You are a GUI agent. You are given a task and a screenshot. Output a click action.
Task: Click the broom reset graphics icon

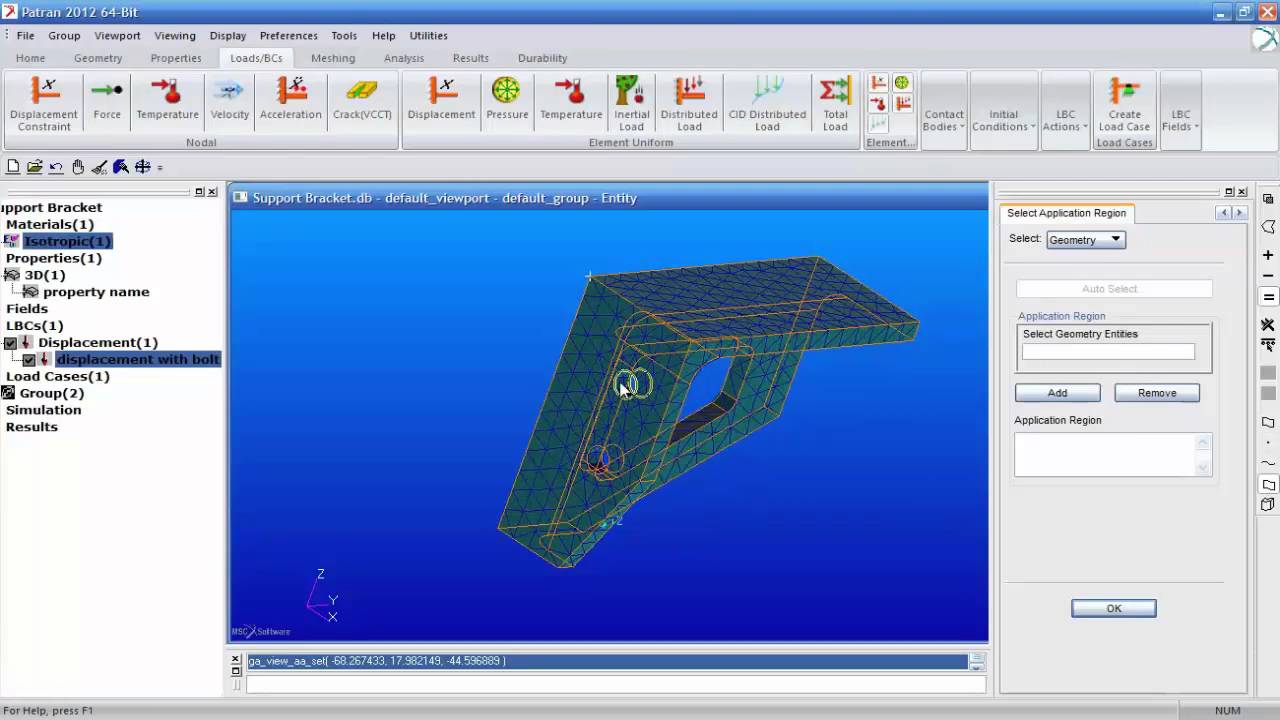99,167
